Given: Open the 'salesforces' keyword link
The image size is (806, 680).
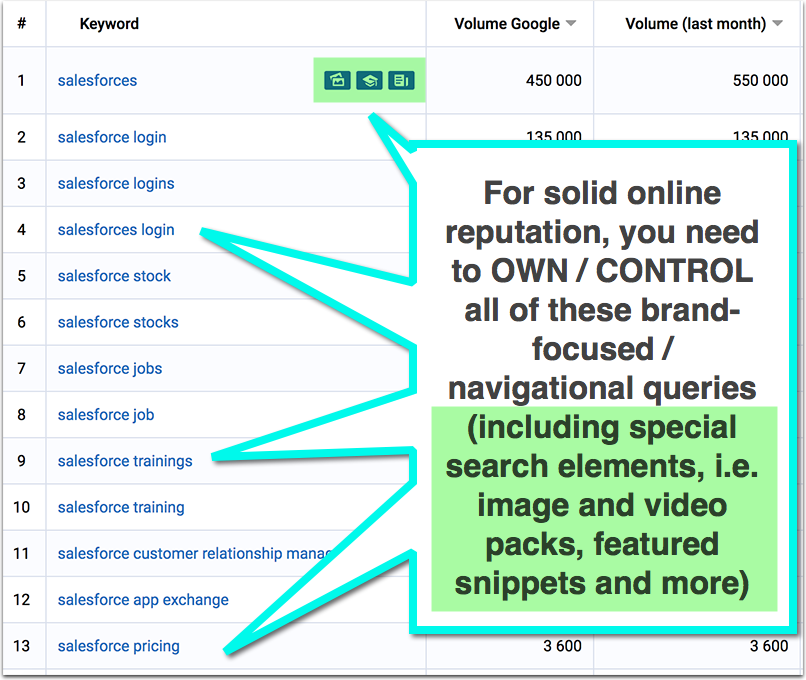Looking at the screenshot, I should pyautogui.click(x=97, y=81).
